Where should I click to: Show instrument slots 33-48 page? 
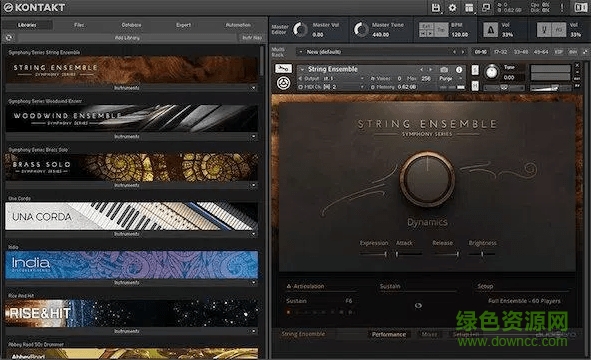coord(521,52)
